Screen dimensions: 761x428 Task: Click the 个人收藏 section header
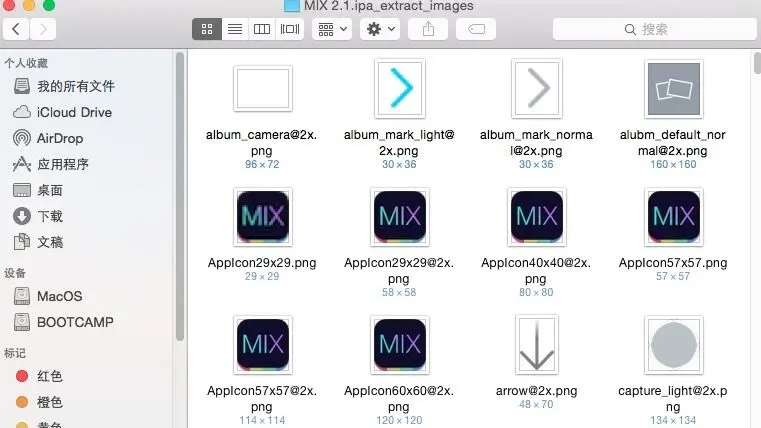tap(26, 63)
